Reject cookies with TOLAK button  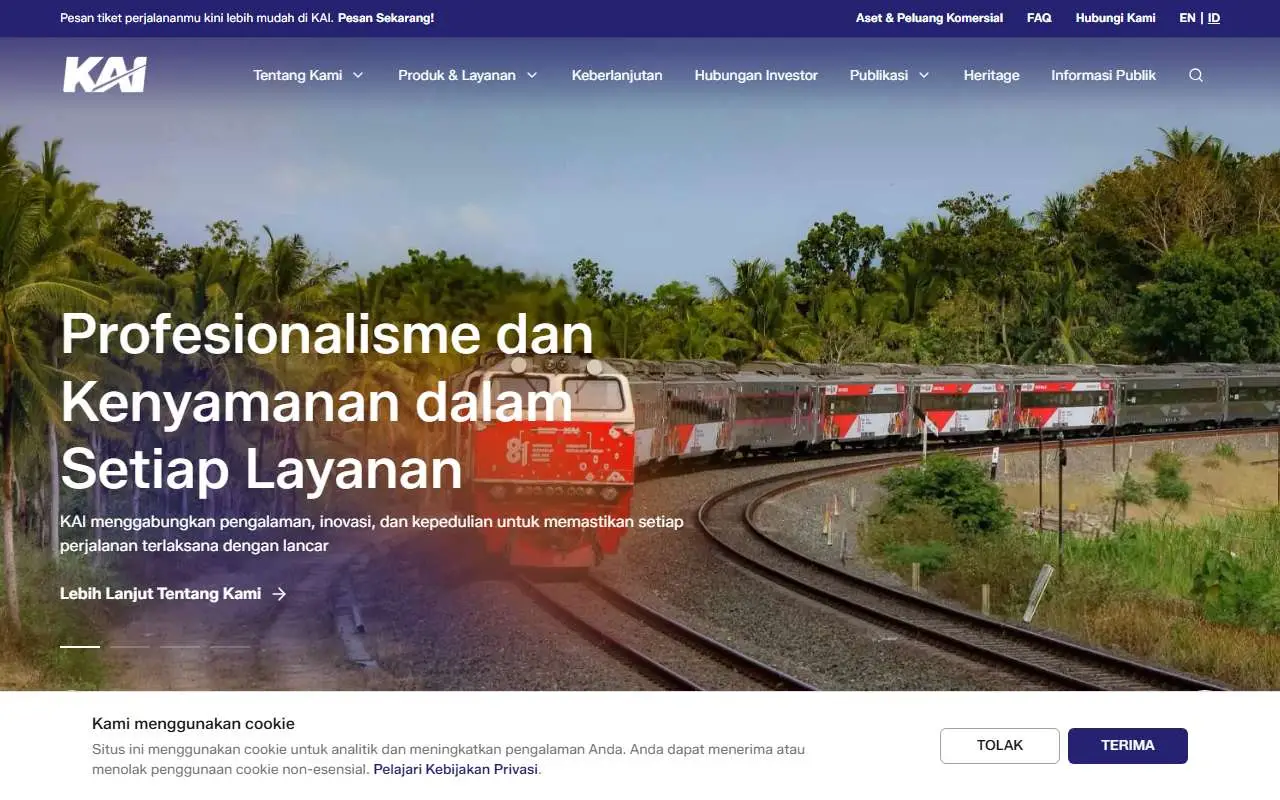pyautogui.click(x=1000, y=746)
